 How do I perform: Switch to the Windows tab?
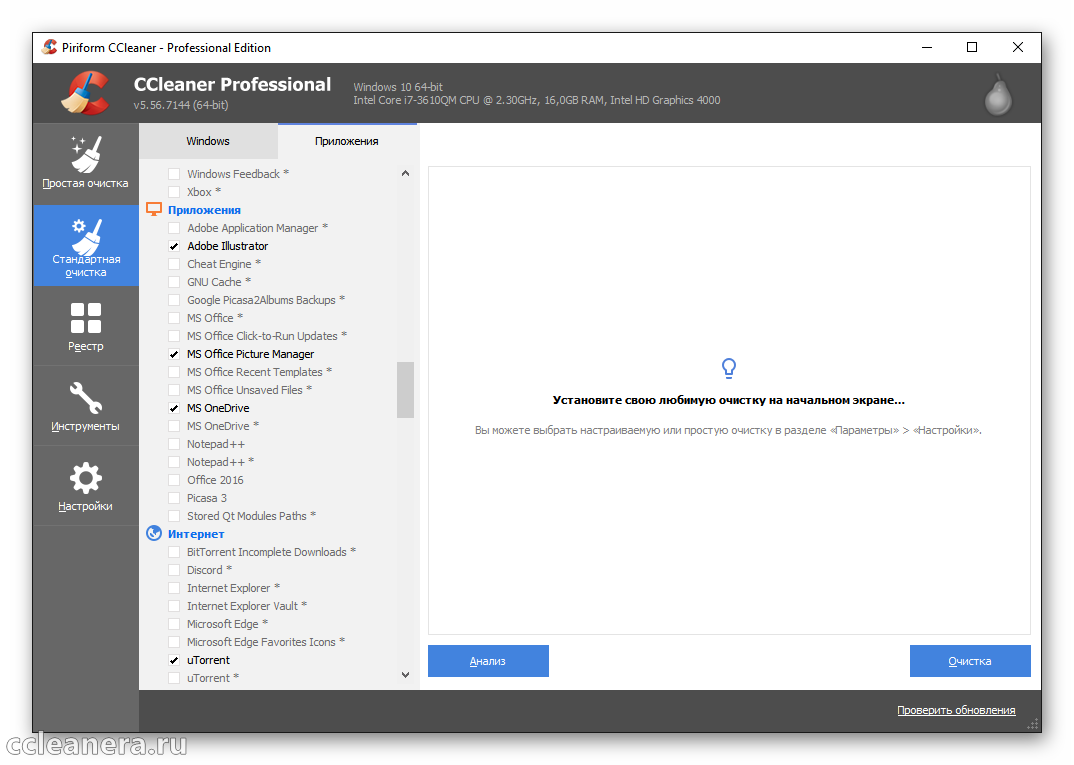[x=208, y=141]
